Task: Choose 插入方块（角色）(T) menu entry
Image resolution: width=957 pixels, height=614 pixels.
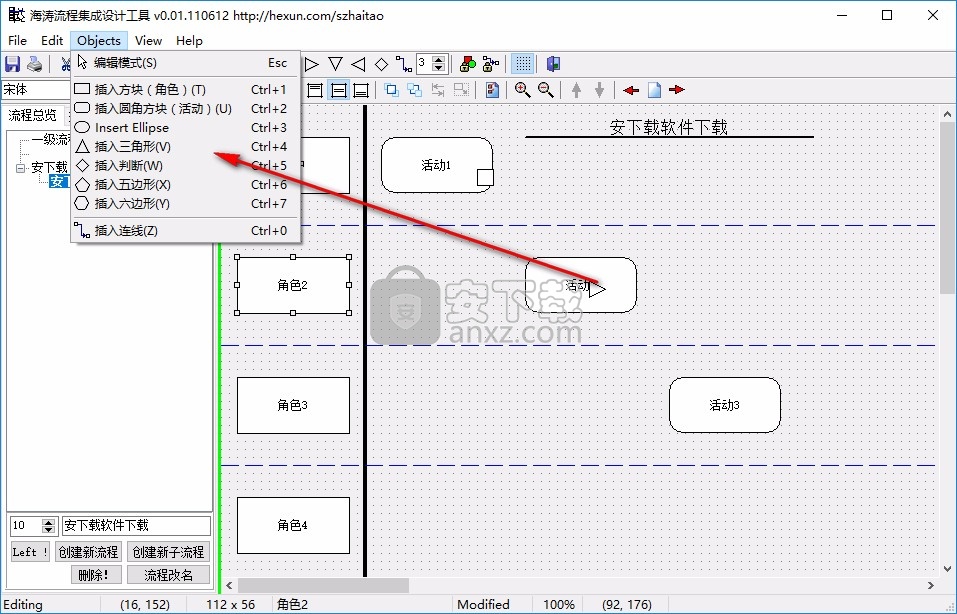Action: (186, 90)
